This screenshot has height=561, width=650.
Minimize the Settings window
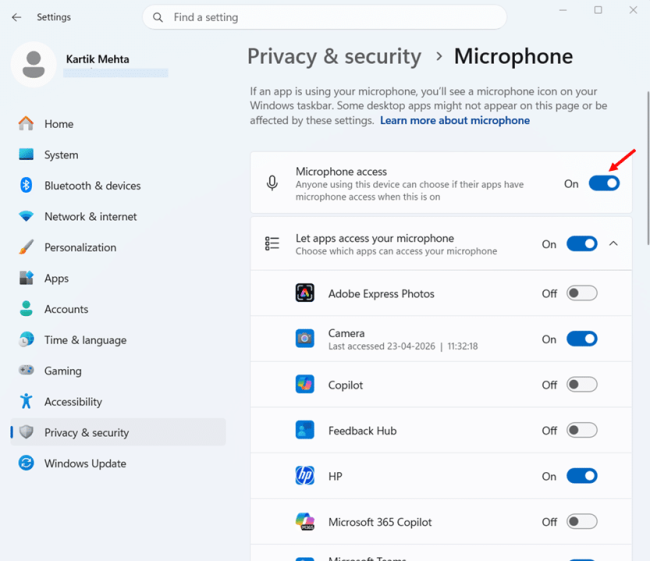563,10
